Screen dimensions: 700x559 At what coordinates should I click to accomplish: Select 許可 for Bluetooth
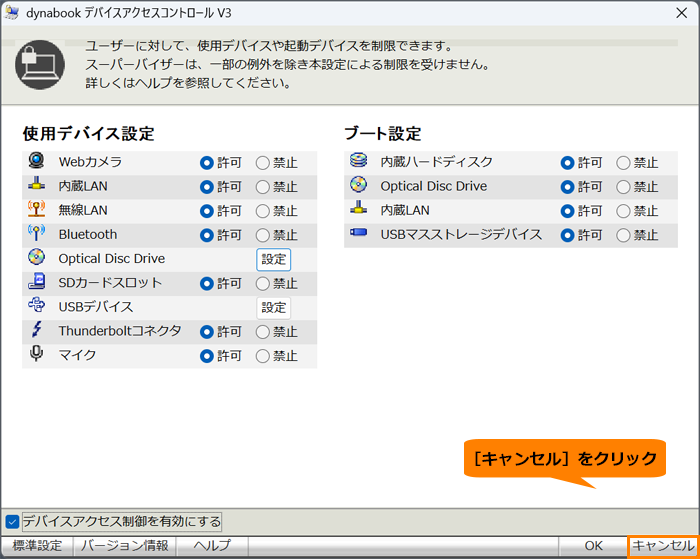[x=207, y=235]
